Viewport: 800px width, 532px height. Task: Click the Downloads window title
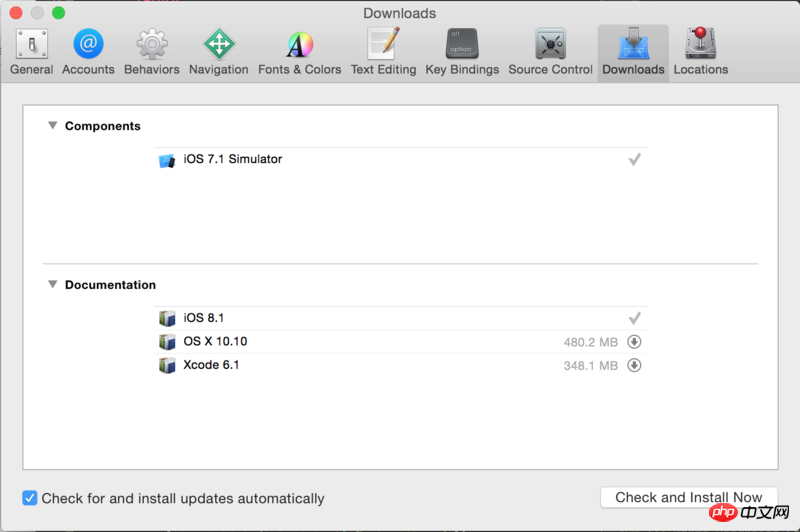coord(399,13)
